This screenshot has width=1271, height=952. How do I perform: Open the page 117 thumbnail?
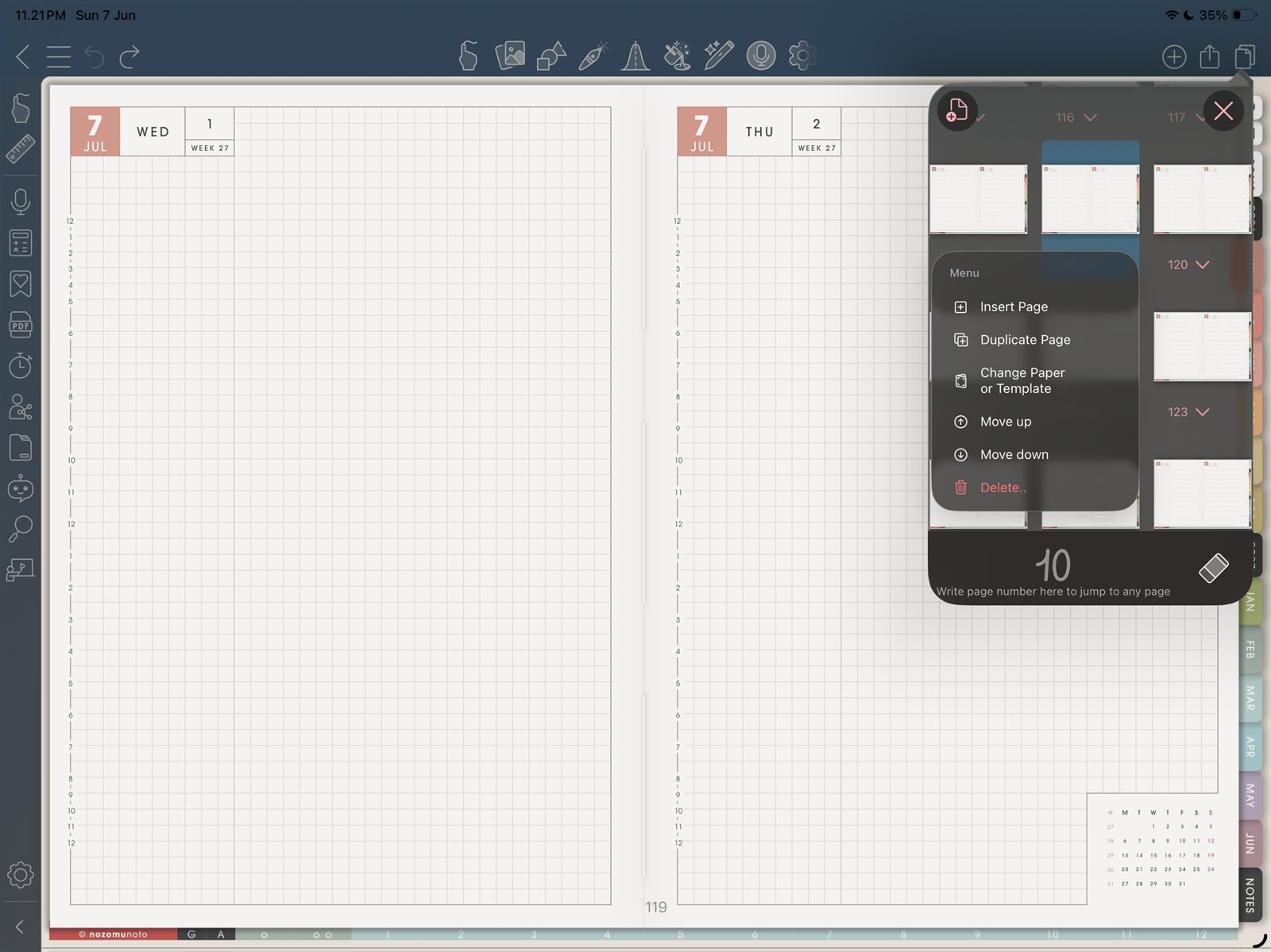pos(1202,198)
